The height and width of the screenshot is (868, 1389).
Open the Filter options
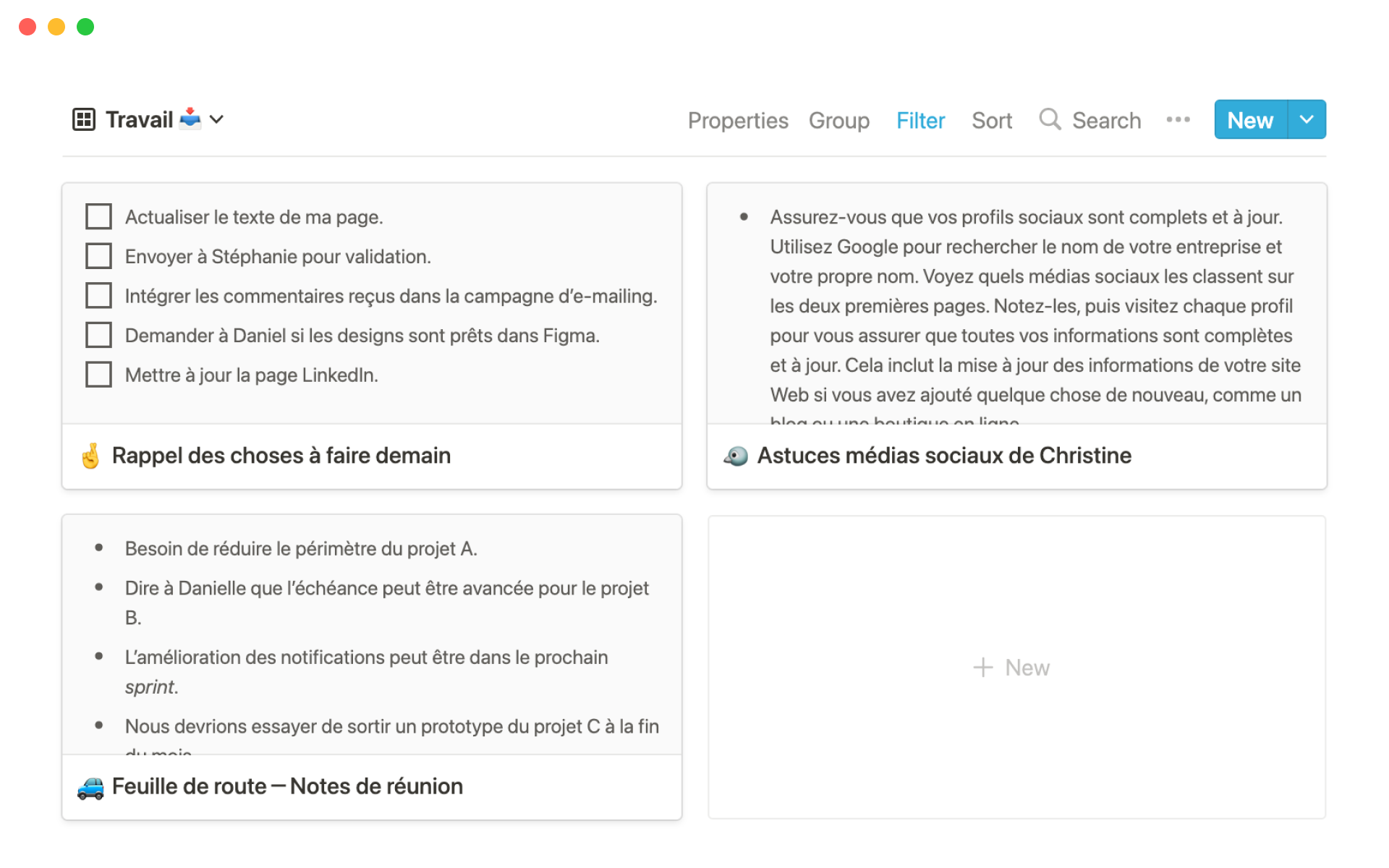click(x=920, y=120)
